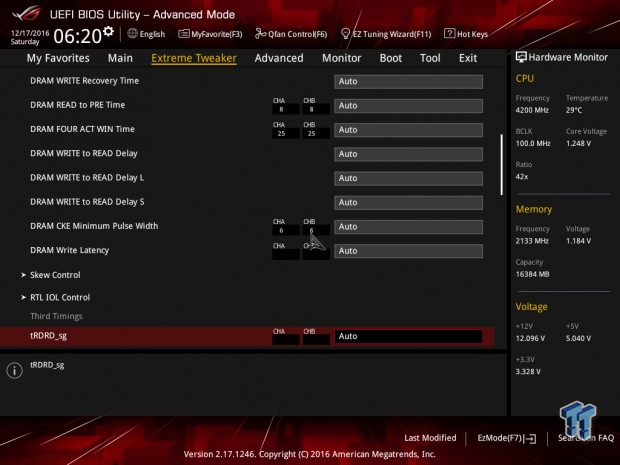Edit DRAM READ to PRE Time Auto field
Screen dimensions: 620x465
coord(408,106)
